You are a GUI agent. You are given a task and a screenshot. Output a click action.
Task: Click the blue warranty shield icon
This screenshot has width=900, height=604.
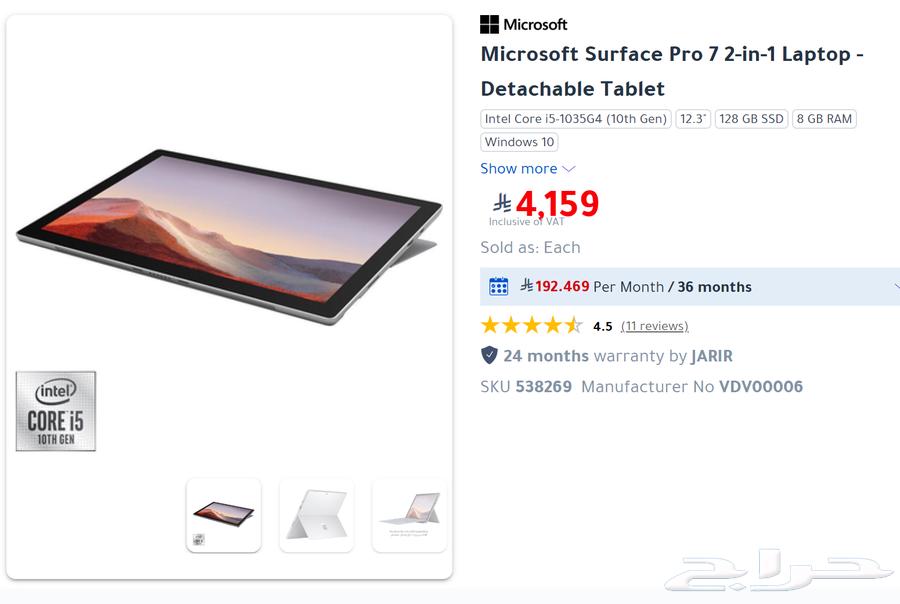tap(487, 356)
